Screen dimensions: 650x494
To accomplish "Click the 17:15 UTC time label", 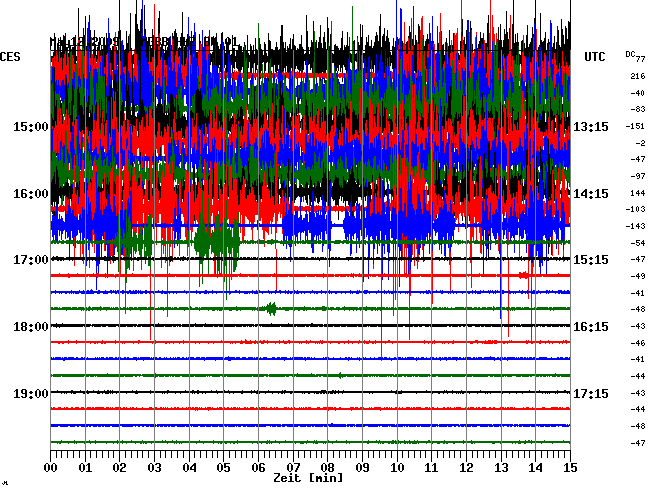I will (x=591, y=393).
